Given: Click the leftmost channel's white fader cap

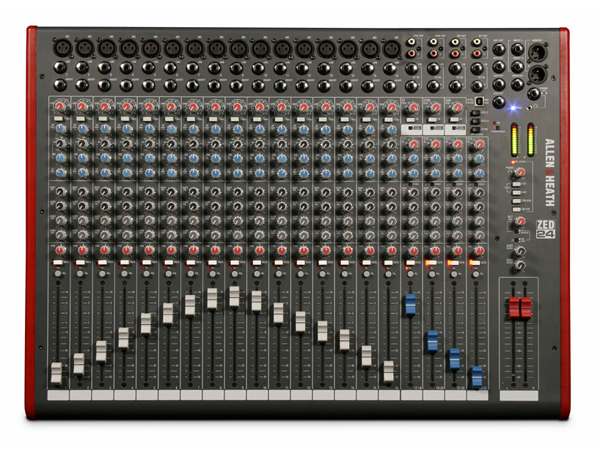Looking at the screenshot, I should [56, 373].
